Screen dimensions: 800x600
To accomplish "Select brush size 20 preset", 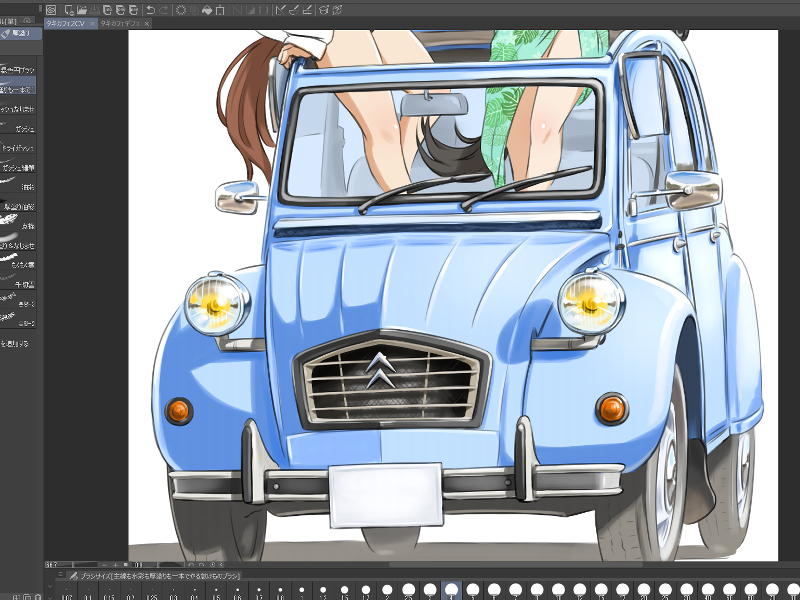I will (x=644, y=591).
